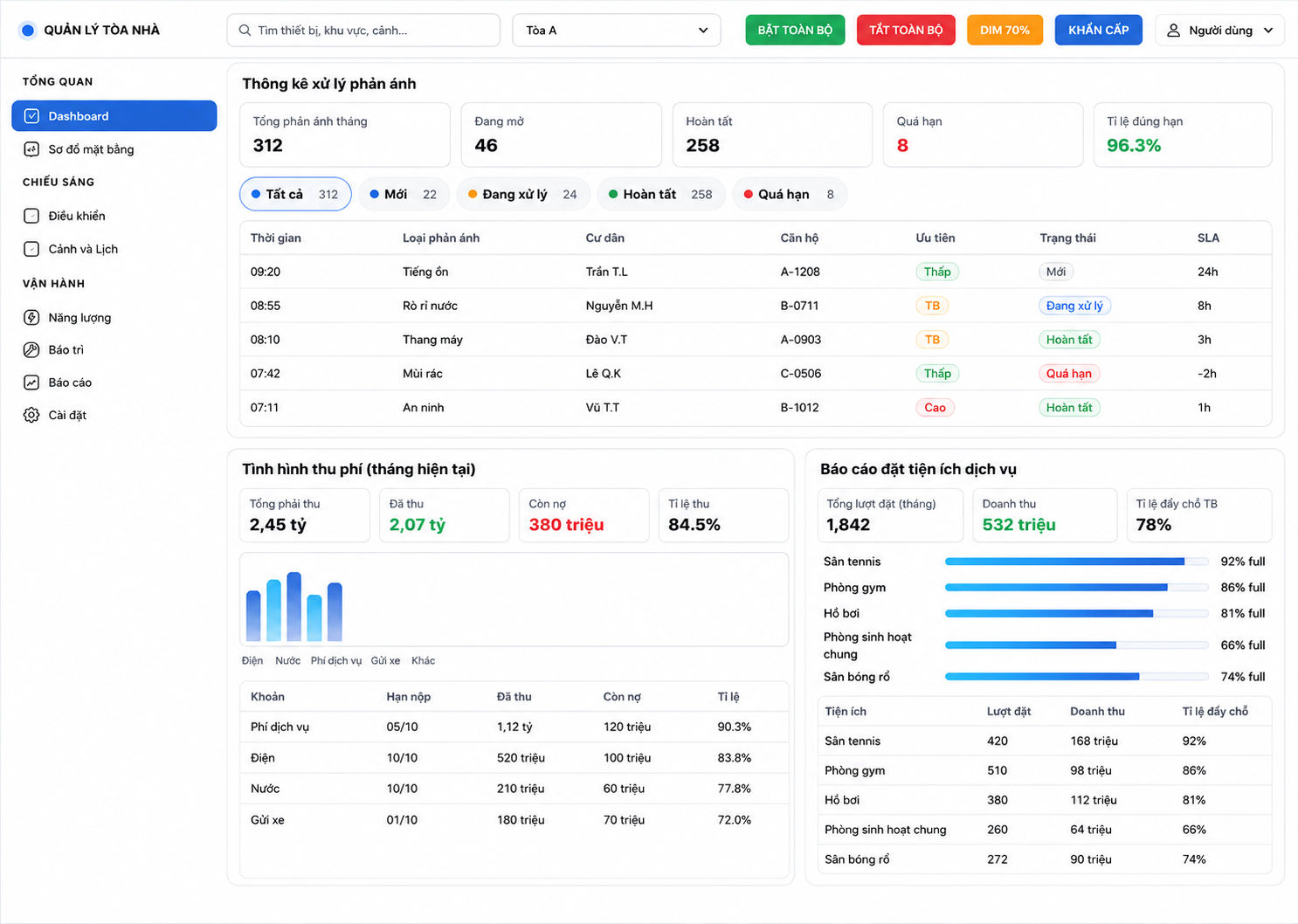
Task: Click the Cảnh và Lịch icon
Action: click(x=31, y=249)
